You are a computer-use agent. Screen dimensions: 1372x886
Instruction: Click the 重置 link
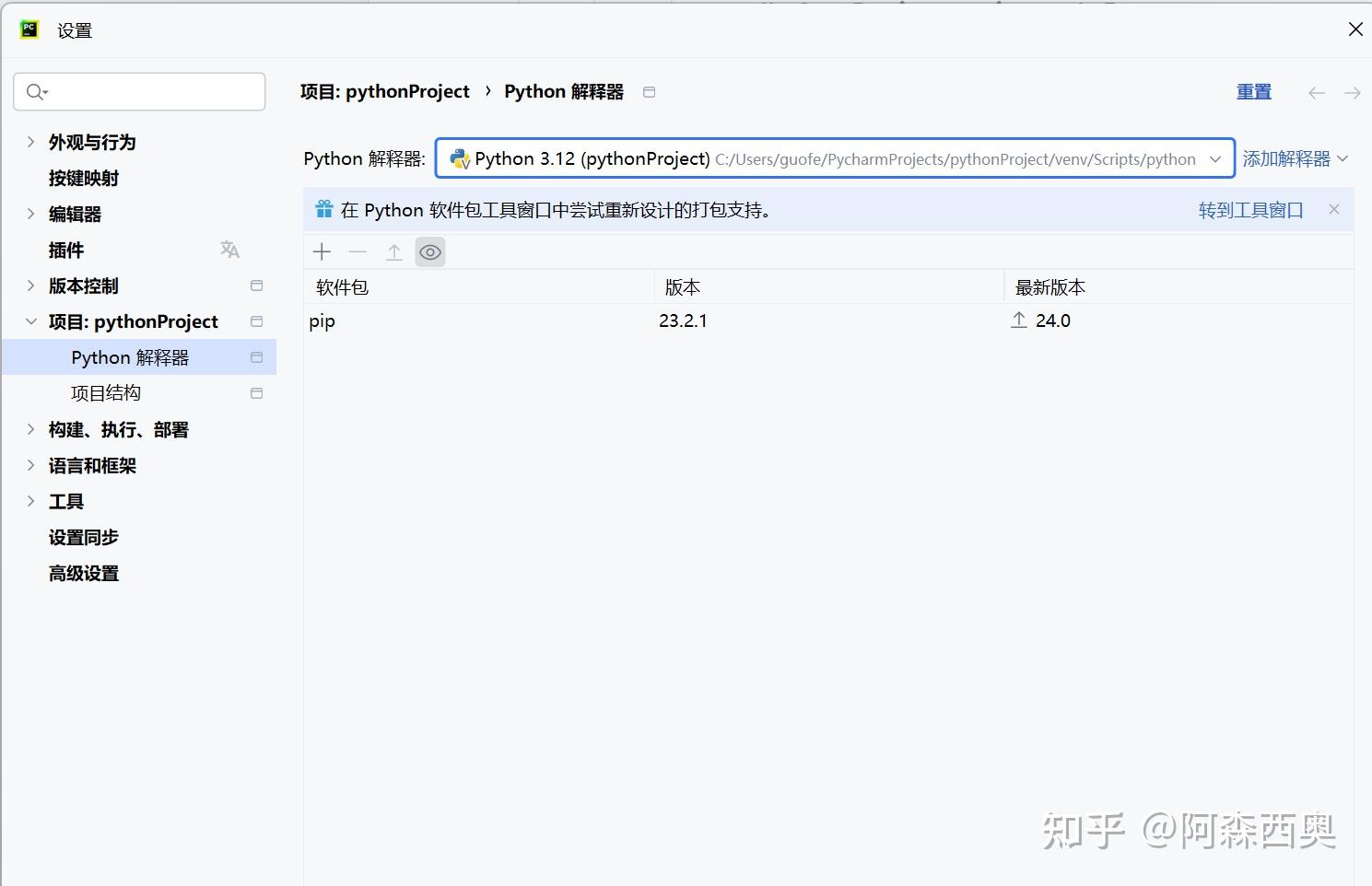coord(1253,91)
